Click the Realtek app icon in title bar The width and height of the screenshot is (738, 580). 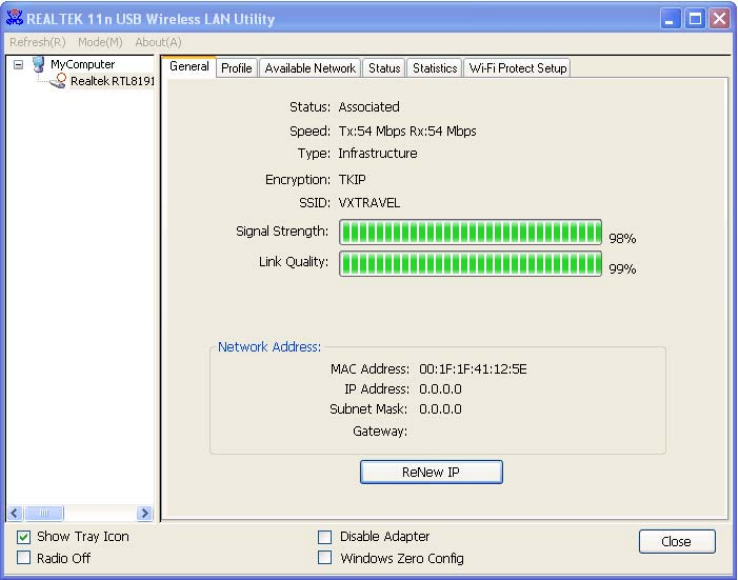click(15, 17)
